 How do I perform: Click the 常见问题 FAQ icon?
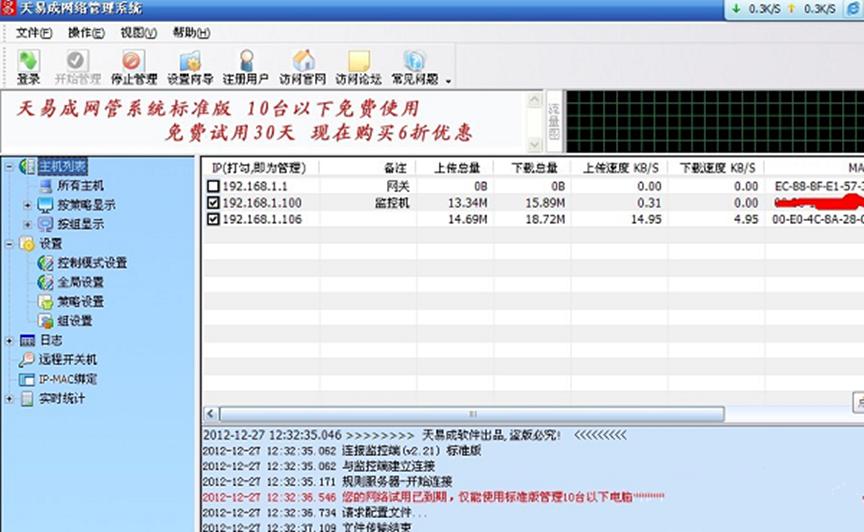coord(414,61)
